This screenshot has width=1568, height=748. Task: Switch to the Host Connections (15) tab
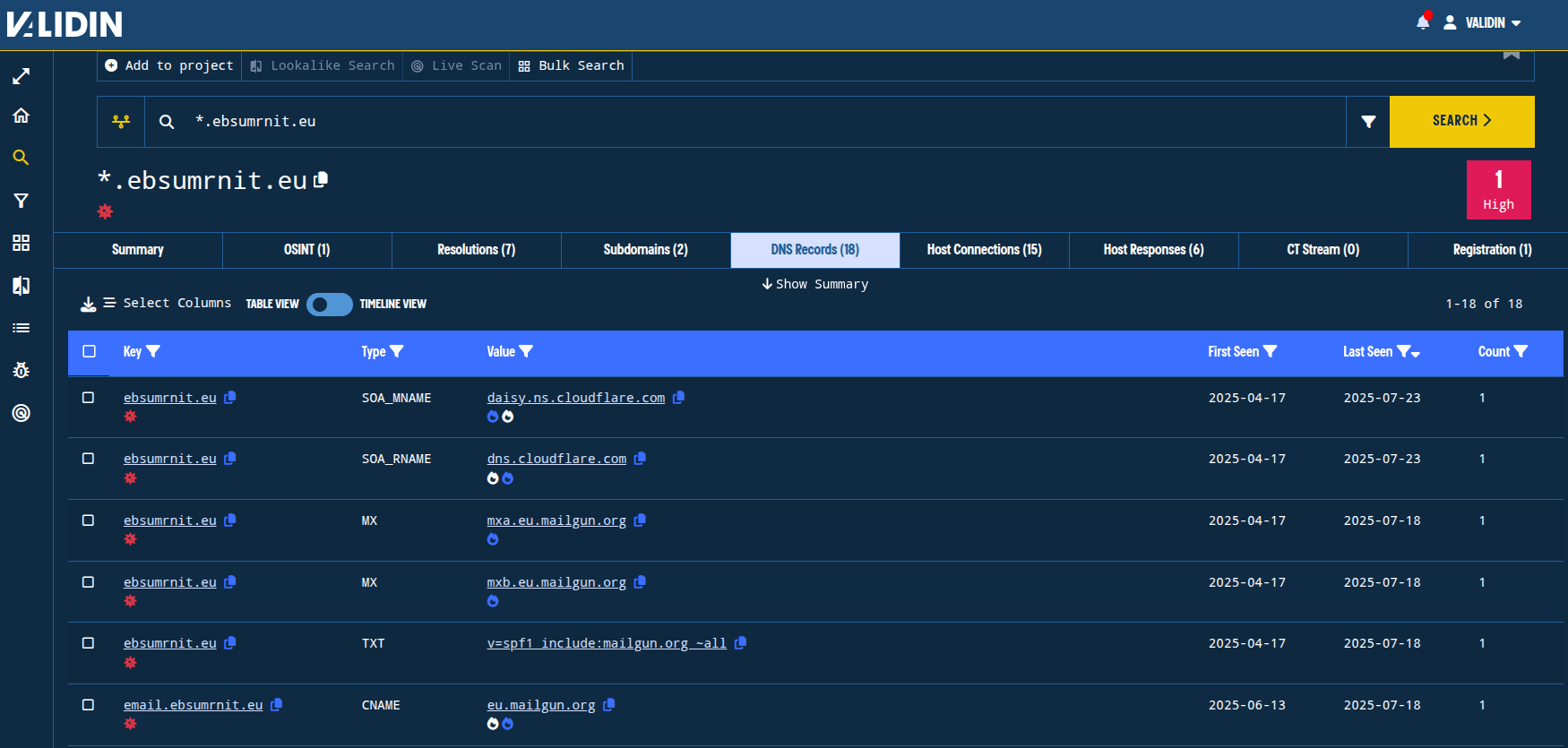click(x=985, y=250)
